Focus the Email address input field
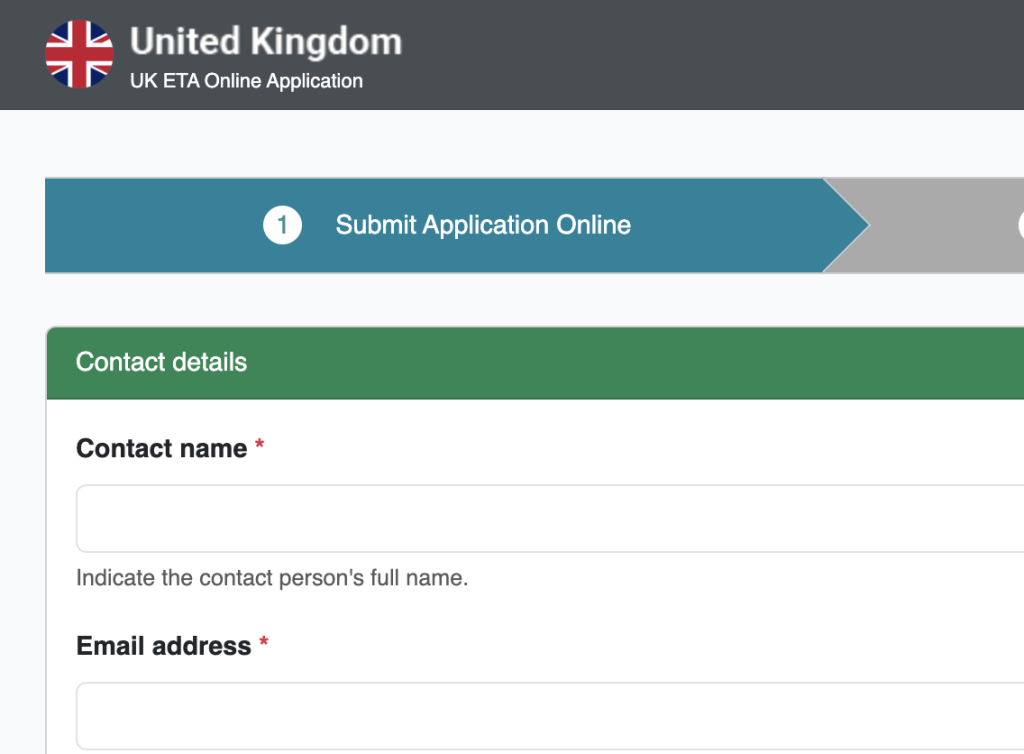The height and width of the screenshot is (754, 1024). pyautogui.click(x=550, y=716)
